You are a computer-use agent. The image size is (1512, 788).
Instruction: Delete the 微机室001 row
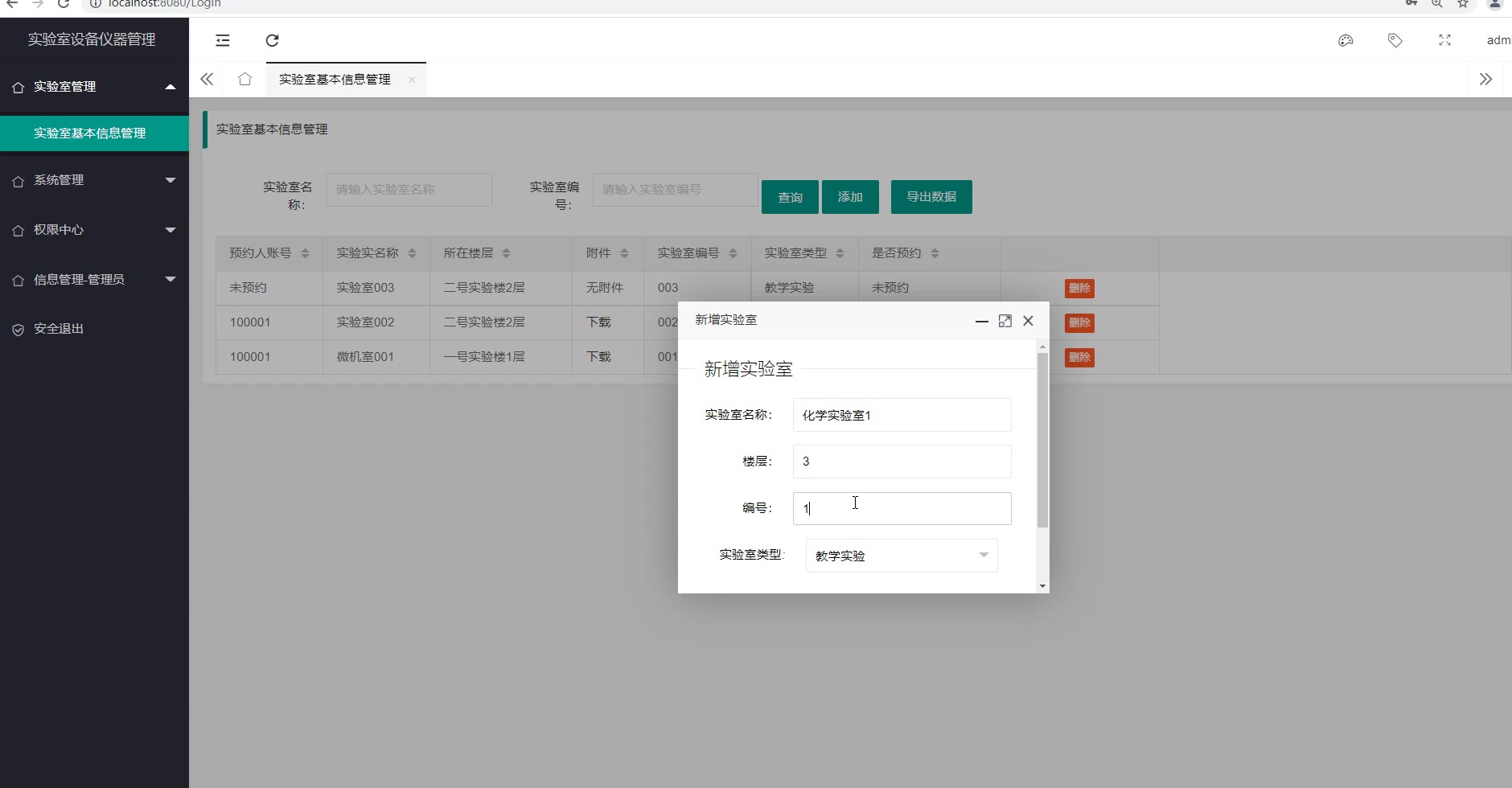tap(1079, 358)
